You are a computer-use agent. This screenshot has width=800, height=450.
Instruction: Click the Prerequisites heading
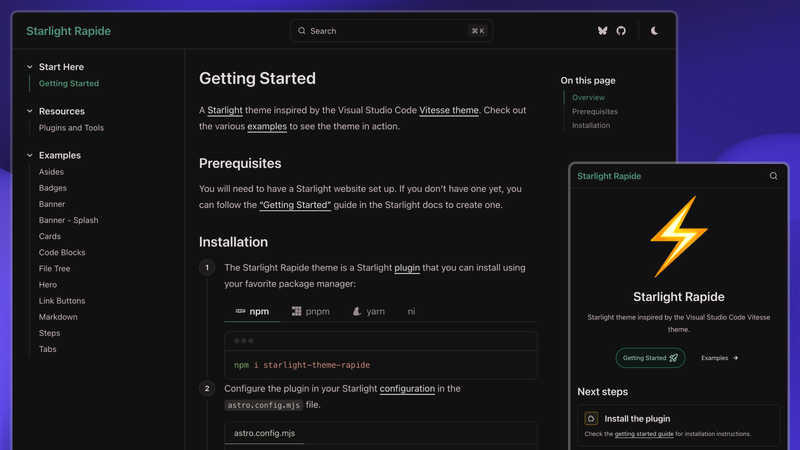(x=240, y=163)
